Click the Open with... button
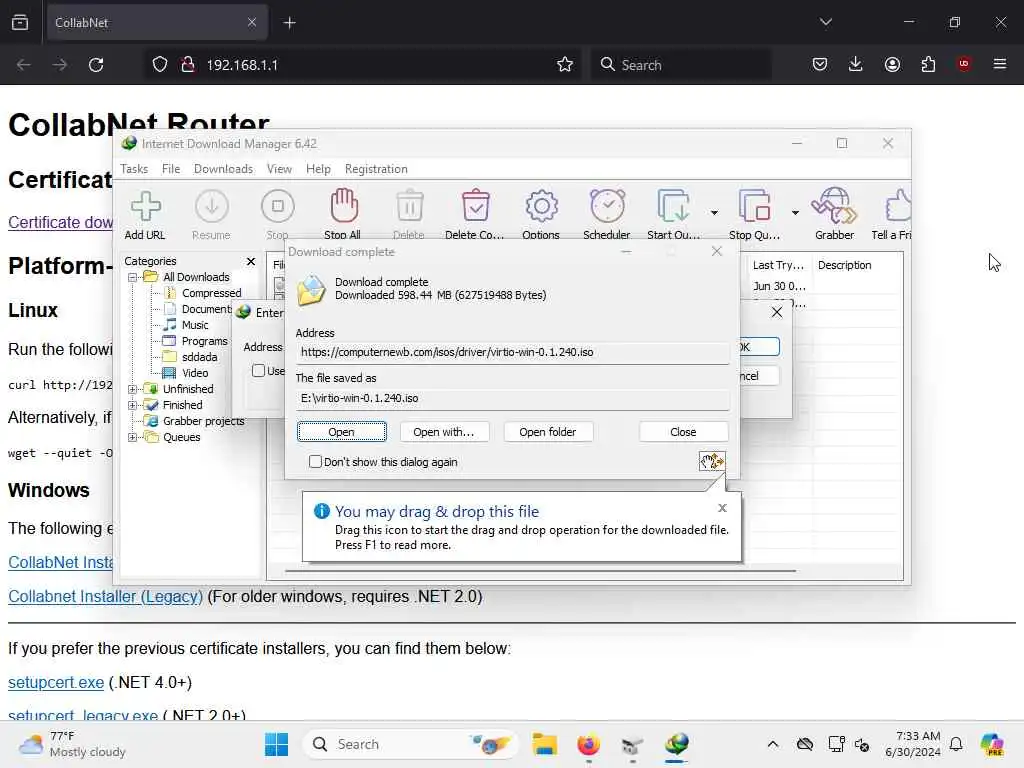 point(443,432)
